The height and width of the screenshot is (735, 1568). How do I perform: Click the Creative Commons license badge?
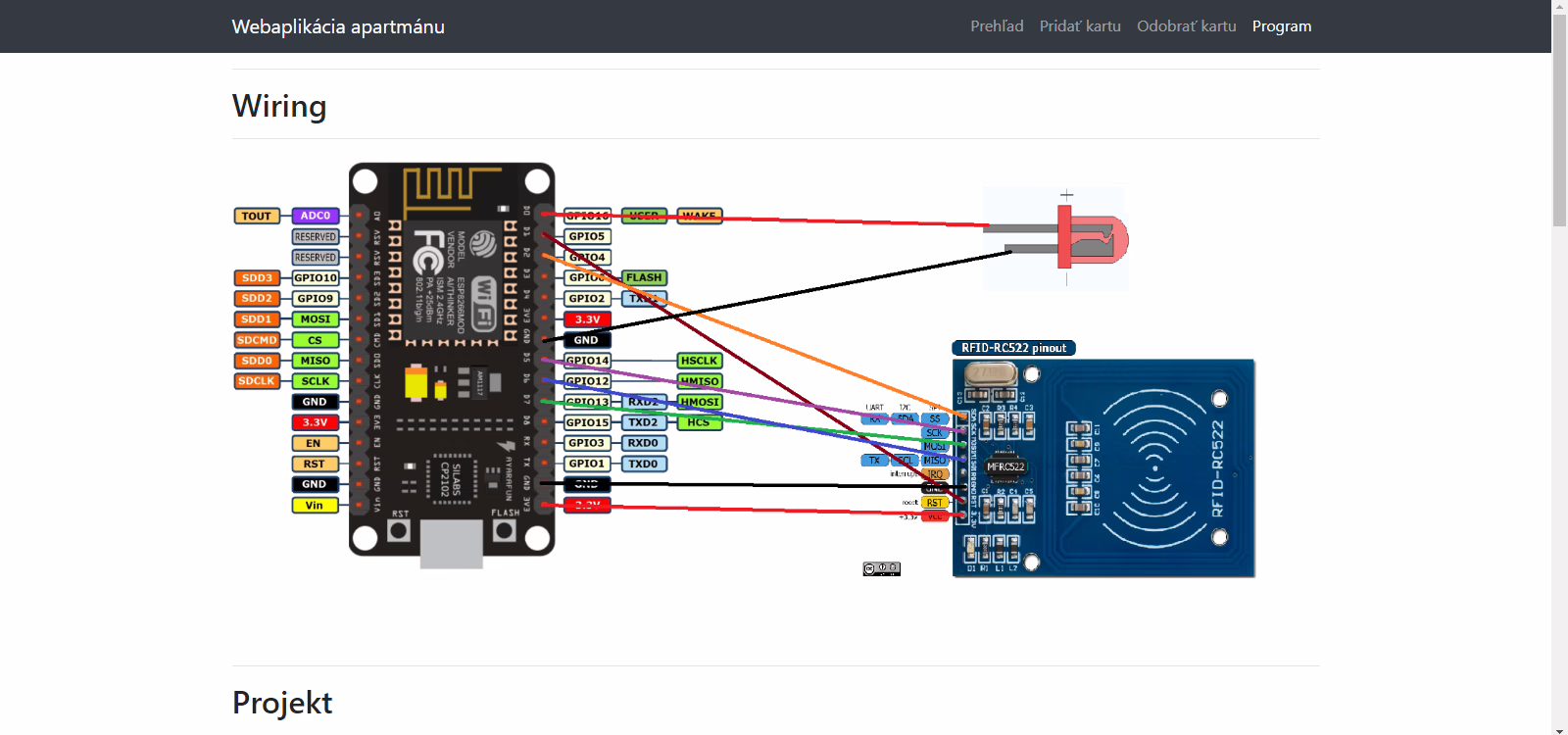click(881, 569)
